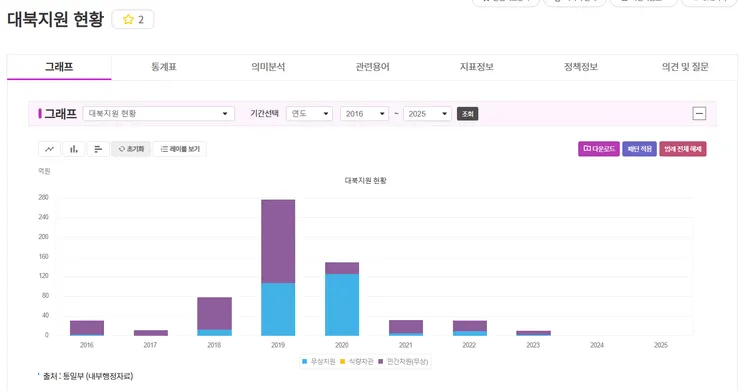Toggle 민간차원(무상) legend series

(403, 362)
